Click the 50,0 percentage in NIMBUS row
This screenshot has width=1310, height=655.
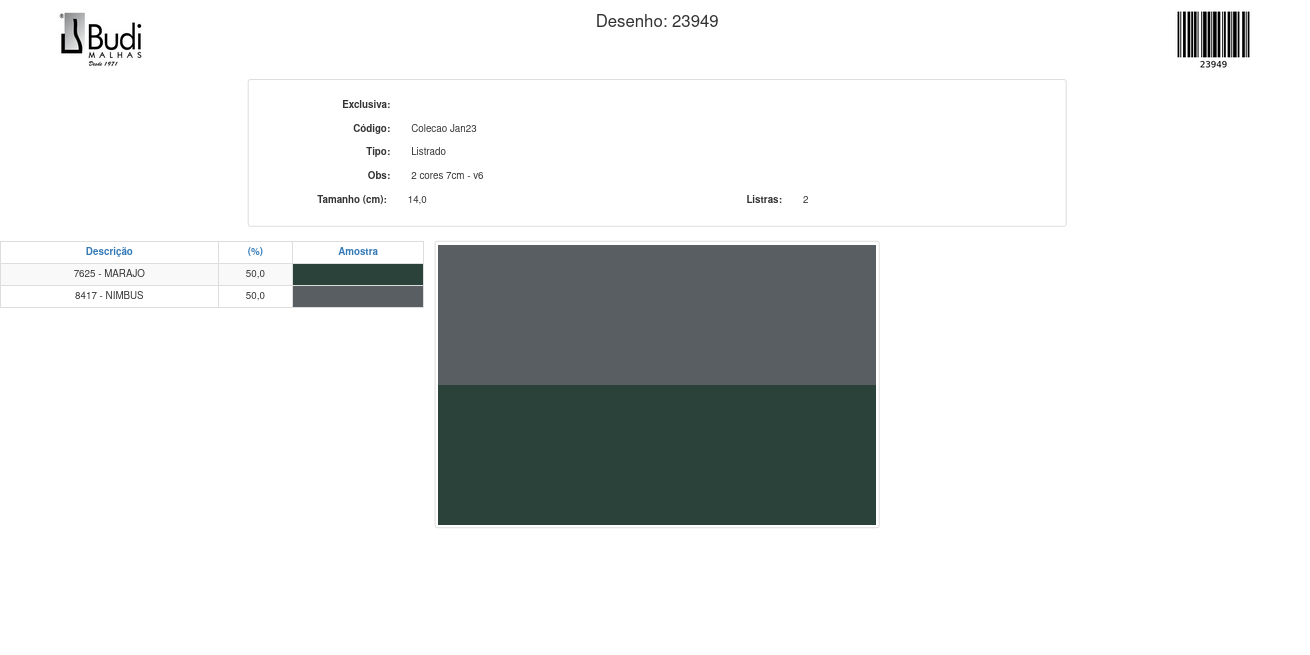click(255, 296)
